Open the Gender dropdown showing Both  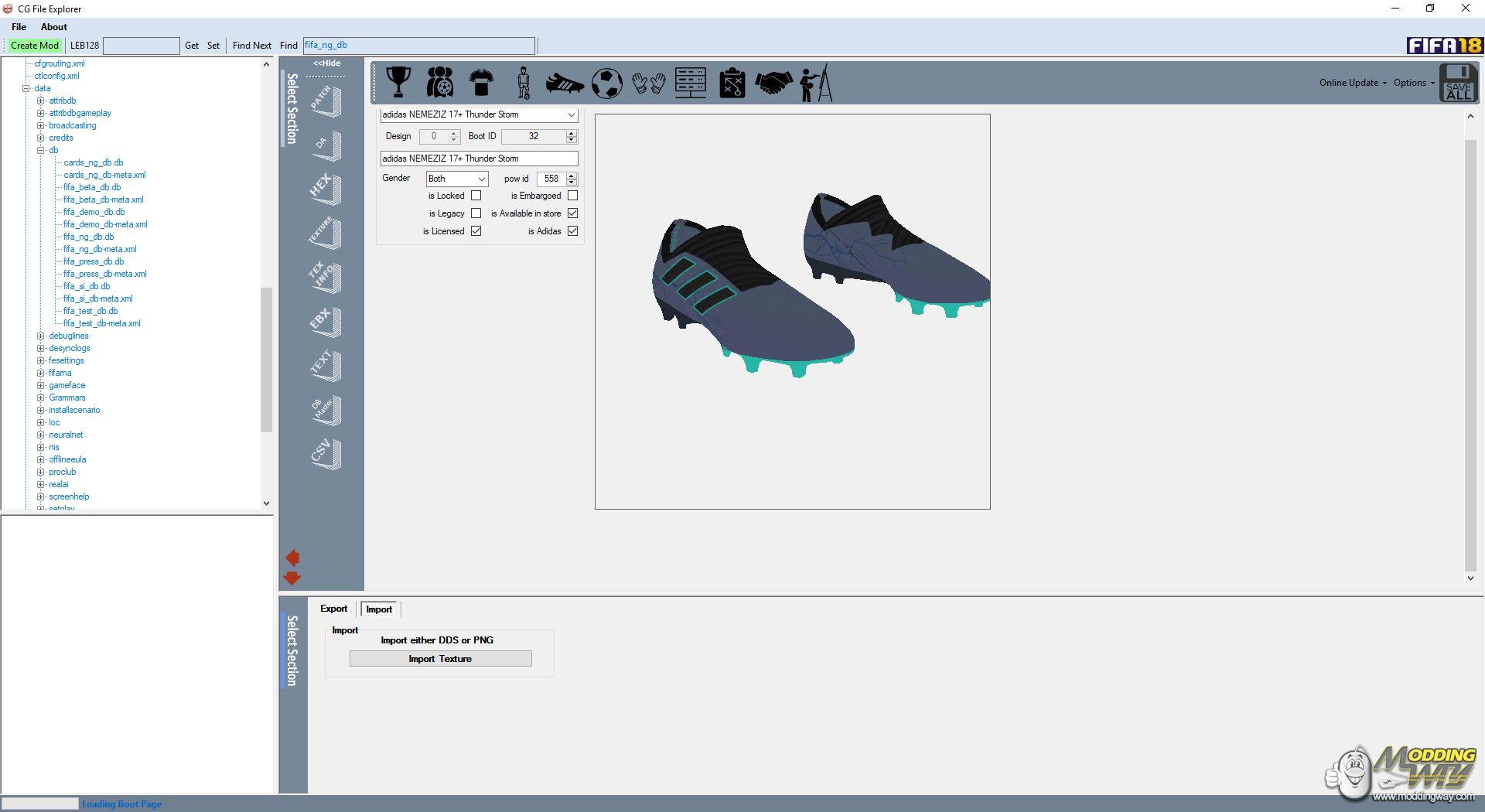[456, 179]
